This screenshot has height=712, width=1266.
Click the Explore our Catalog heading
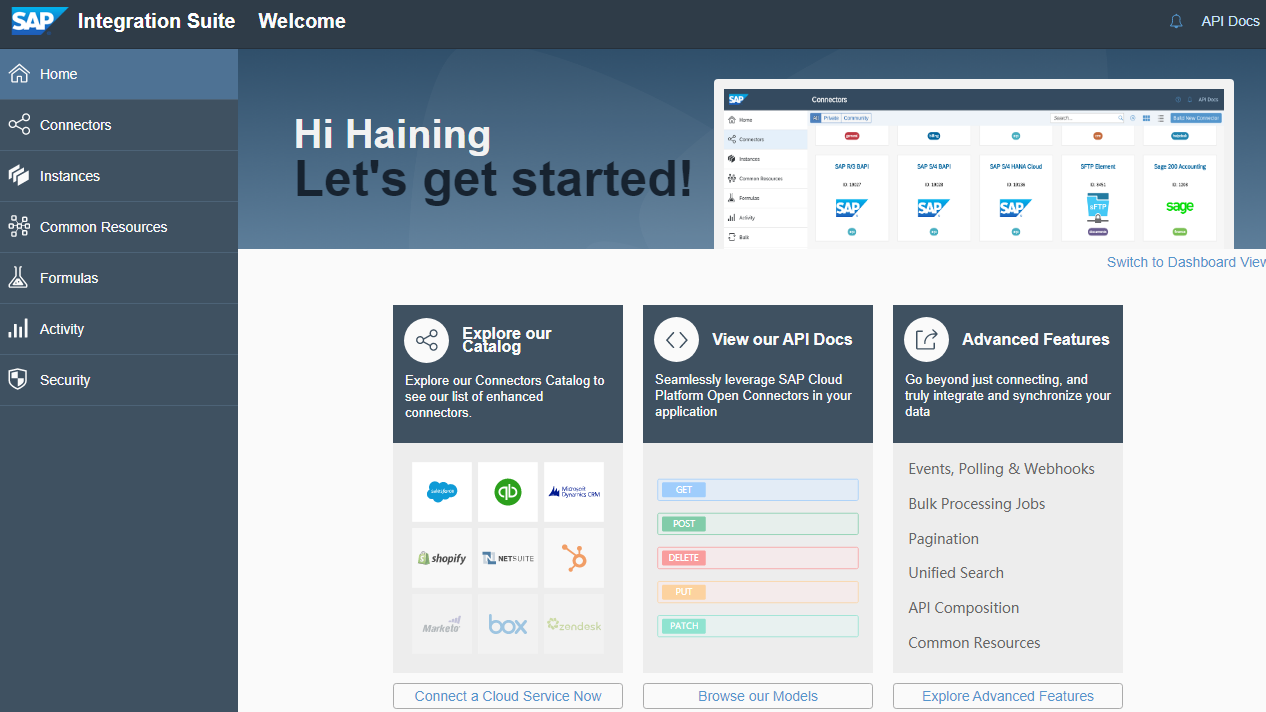point(507,340)
